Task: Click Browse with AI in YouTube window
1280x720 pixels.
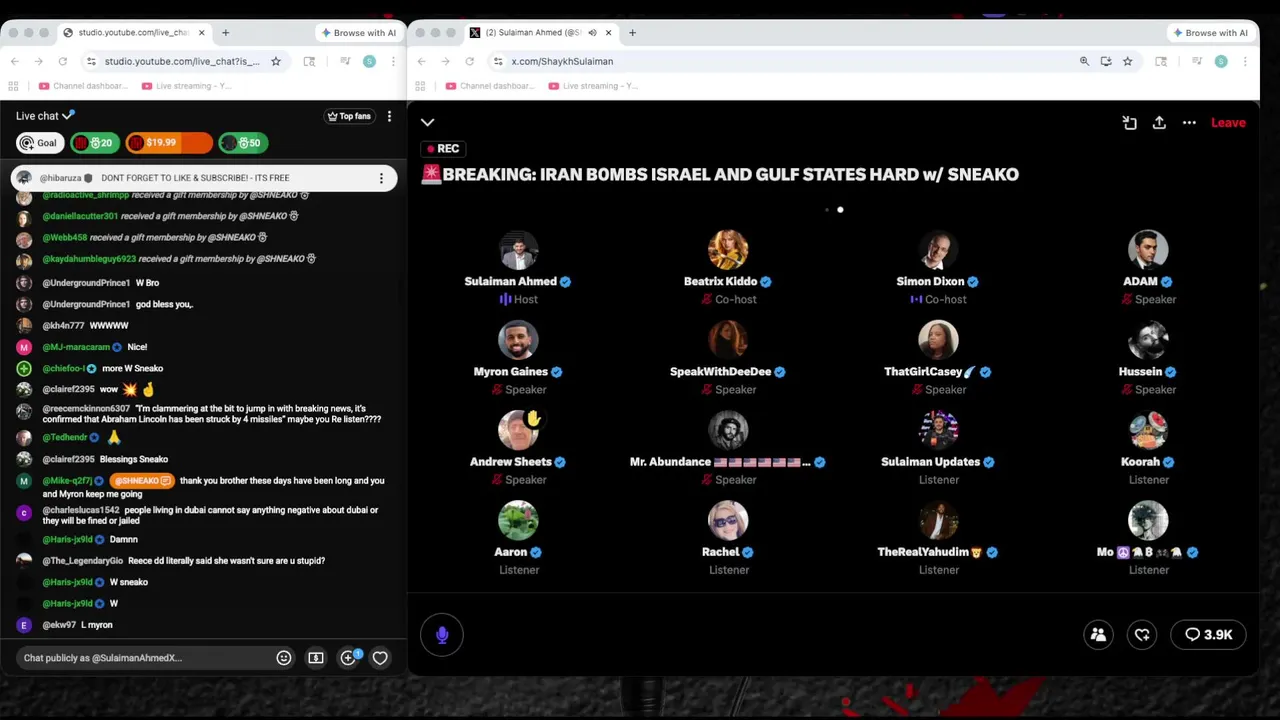Action: click(358, 33)
